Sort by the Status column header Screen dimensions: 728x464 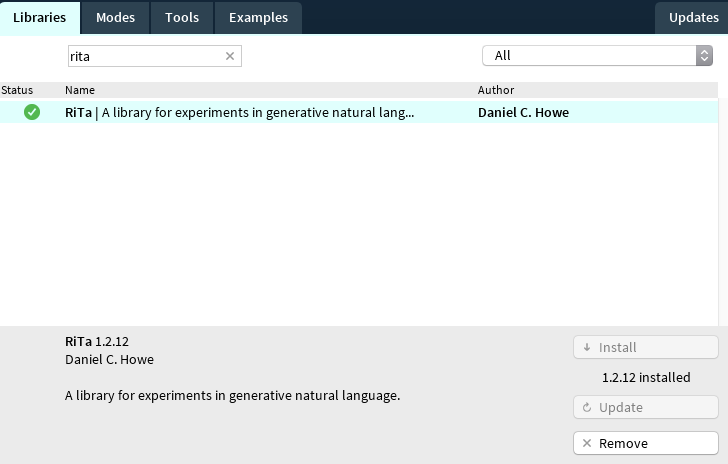point(17,90)
